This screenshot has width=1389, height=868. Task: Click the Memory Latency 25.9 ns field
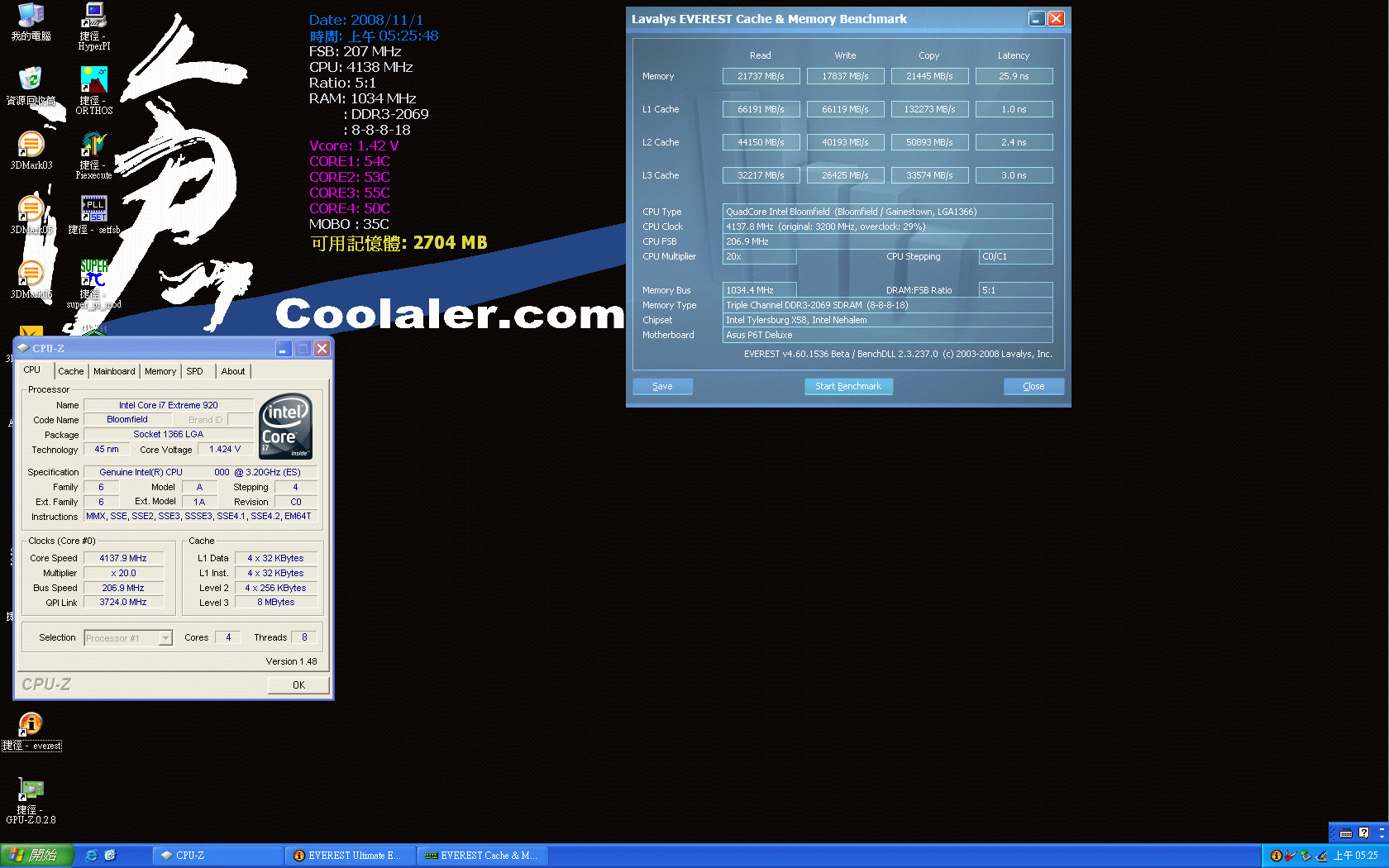point(1014,76)
